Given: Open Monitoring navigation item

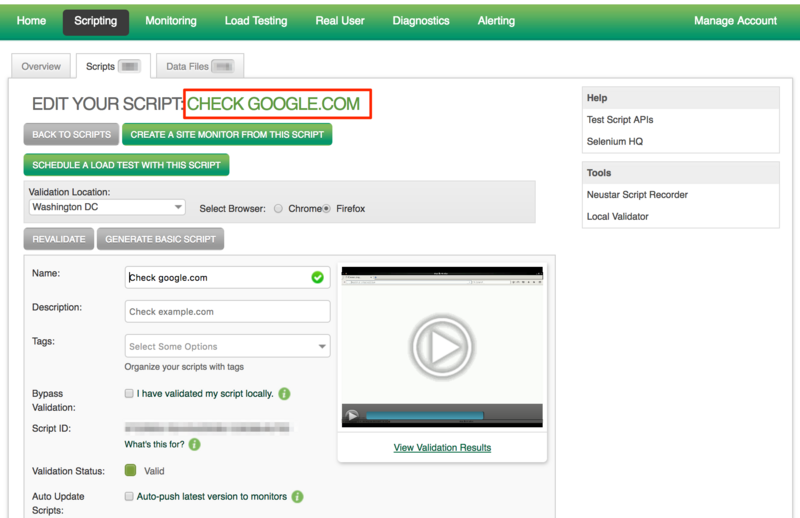Looking at the screenshot, I should click(x=171, y=21).
